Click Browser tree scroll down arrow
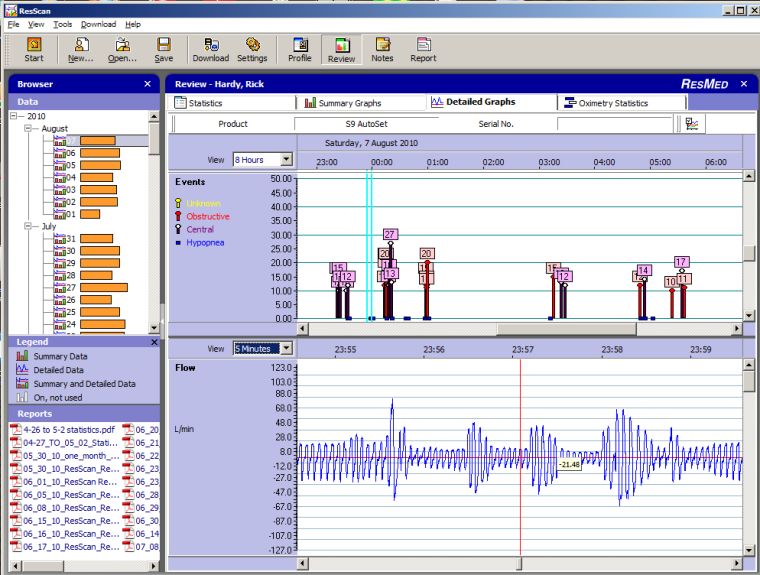The height and width of the screenshot is (575, 760). pyautogui.click(x=154, y=328)
